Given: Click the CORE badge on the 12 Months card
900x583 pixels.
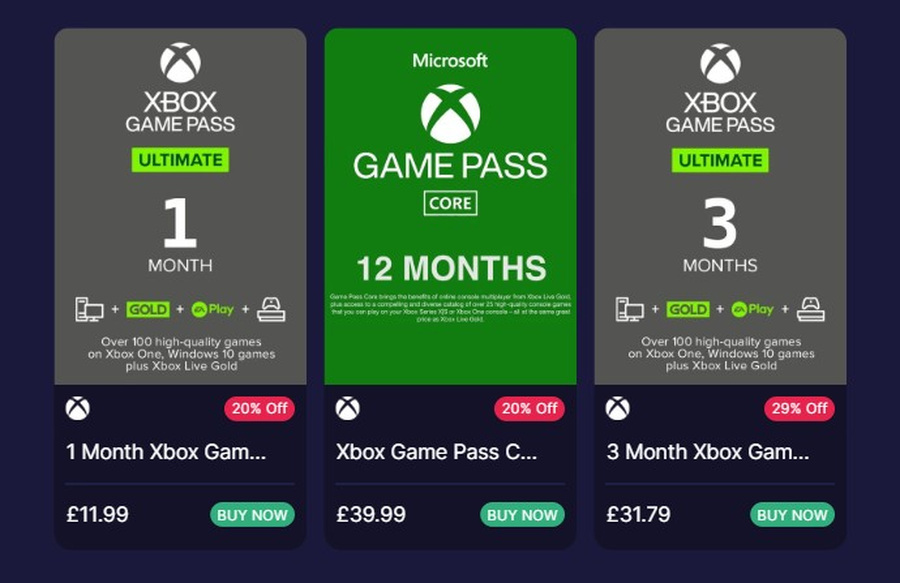Looking at the screenshot, I should pyautogui.click(x=450, y=203).
